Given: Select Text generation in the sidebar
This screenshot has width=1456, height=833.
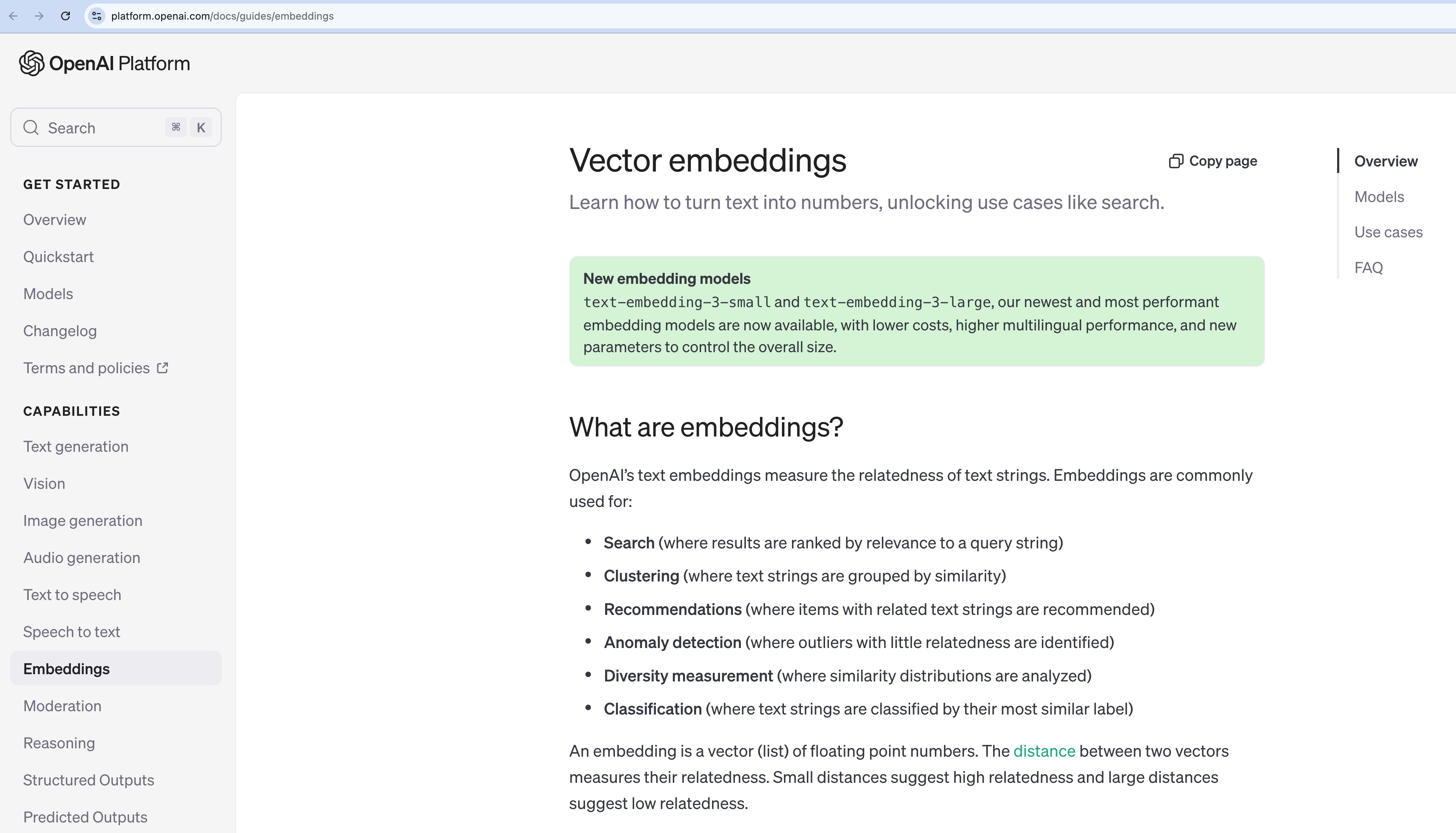Looking at the screenshot, I should tap(76, 447).
